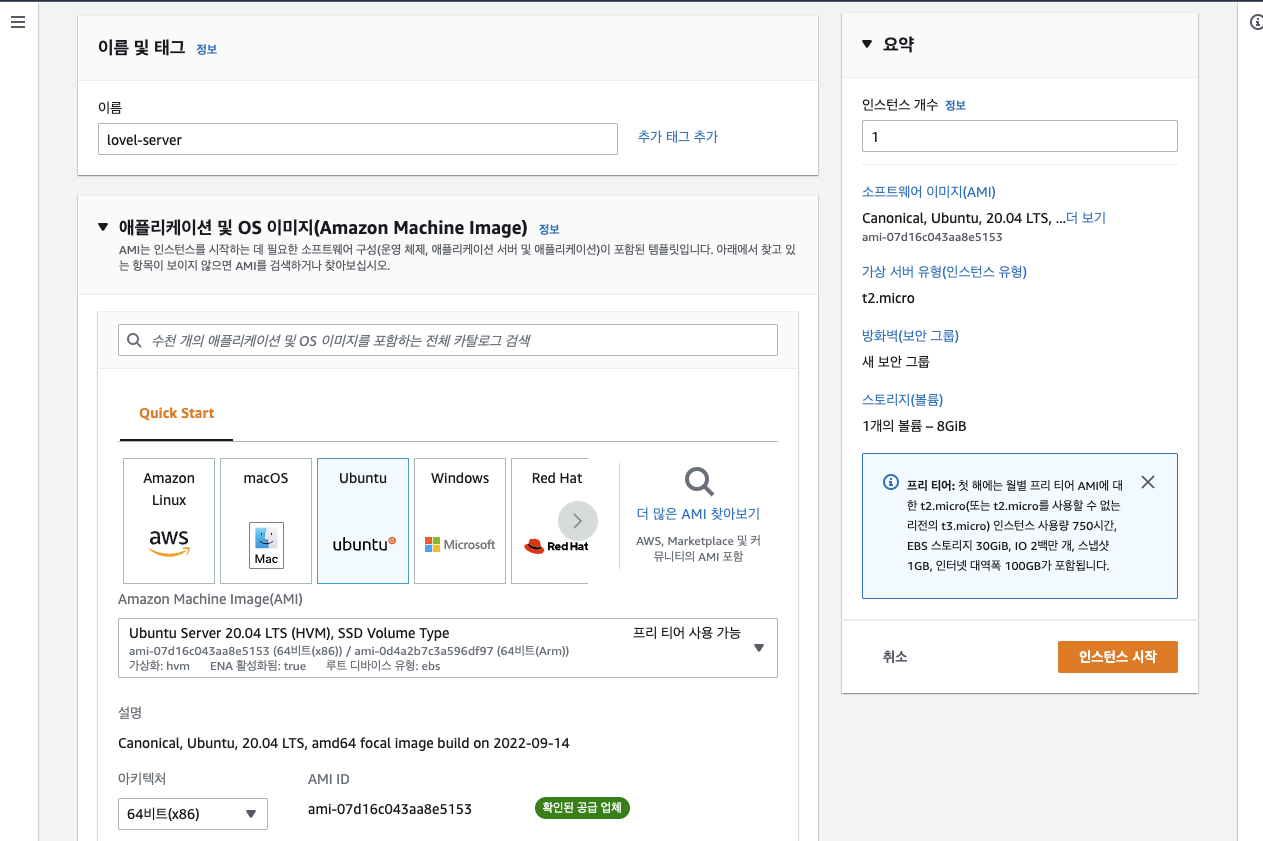Image resolution: width=1263 pixels, height=841 pixels.
Task: Click 1개의 볼륨 – 8GiB text
Action: tap(914, 426)
